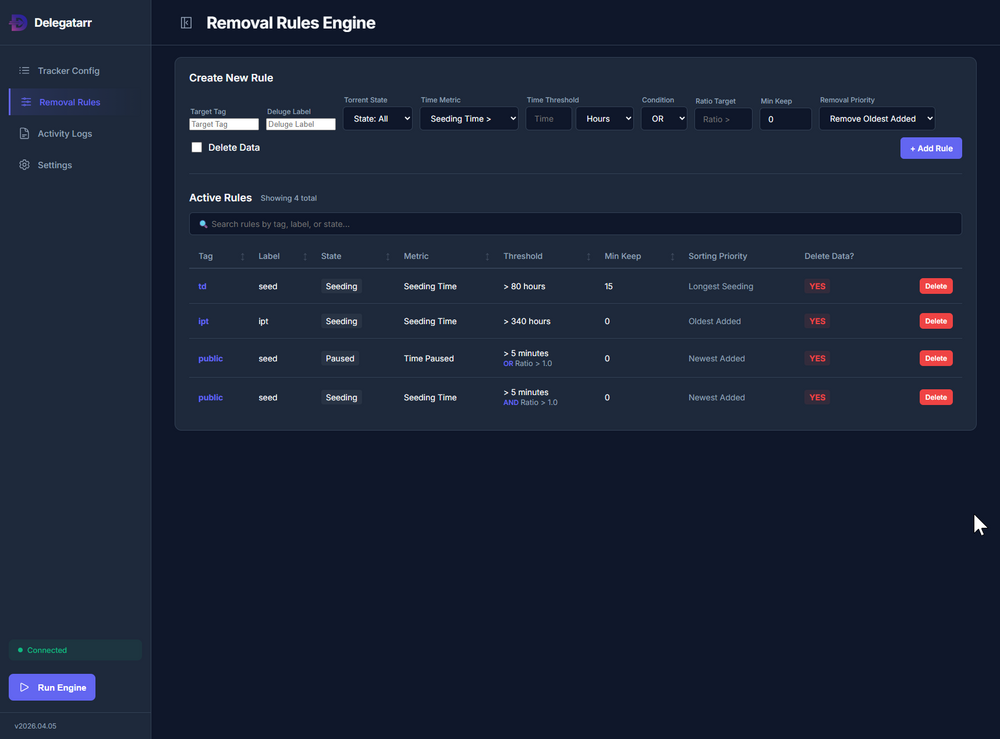This screenshot has height=739, width=1000.
Task: Open Activity Logs in sidebar
Action: point(75,133)
